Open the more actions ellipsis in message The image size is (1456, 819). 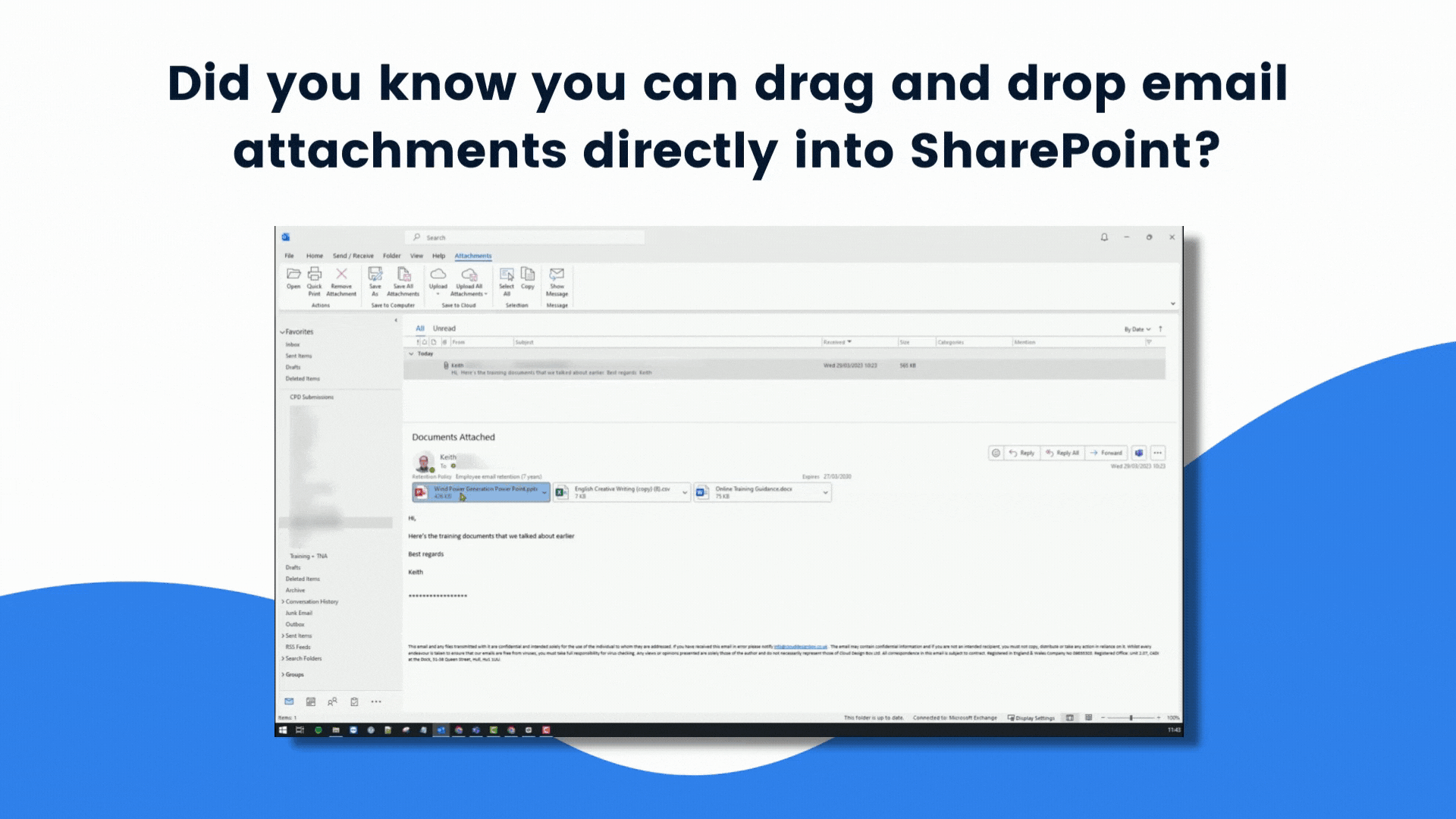click(1157, 453)
